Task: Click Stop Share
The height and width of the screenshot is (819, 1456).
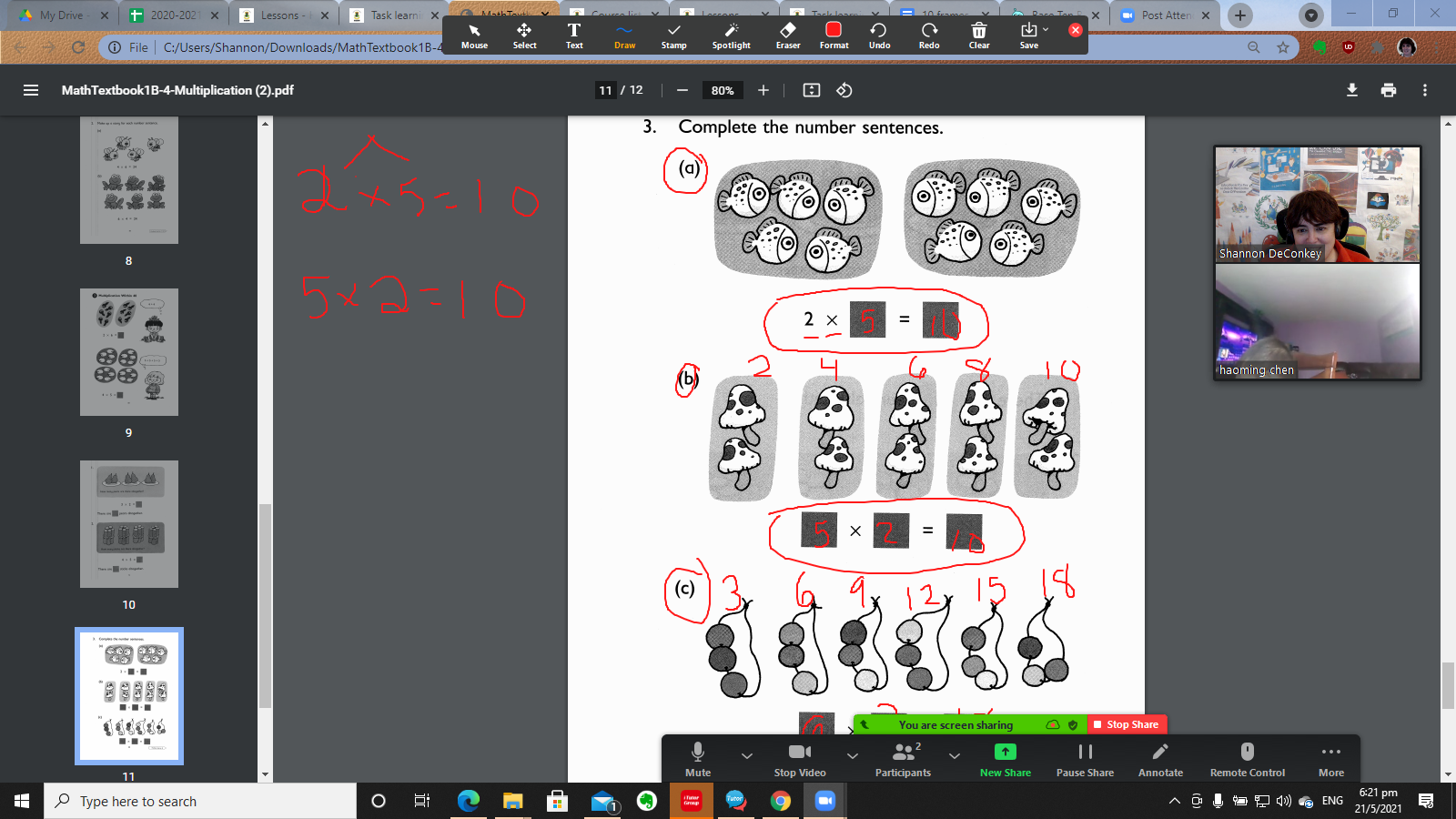Action: click(x=1127, y=724)
